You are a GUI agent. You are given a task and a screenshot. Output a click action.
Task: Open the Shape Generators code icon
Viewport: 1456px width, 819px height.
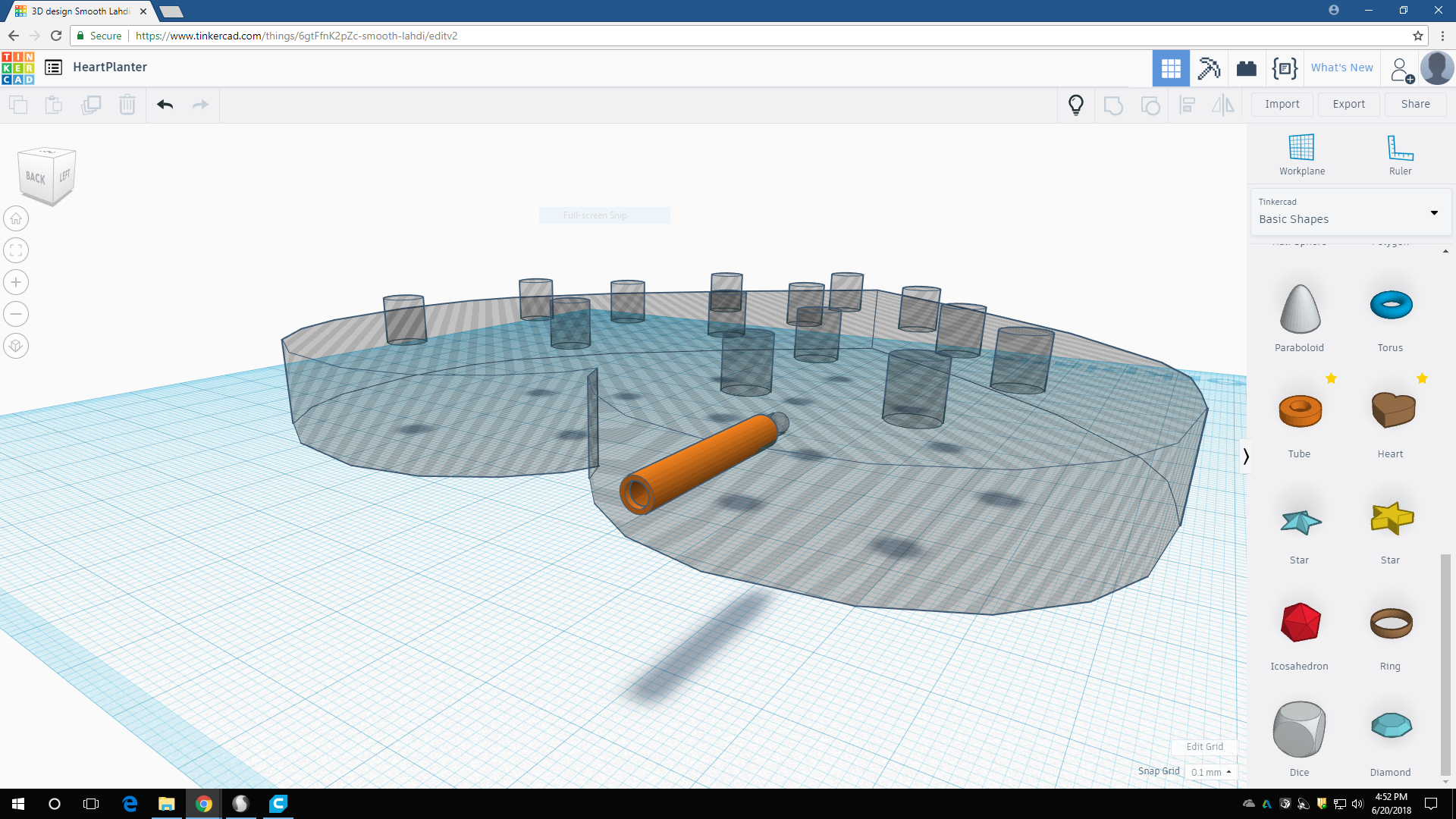coord(1285,68)
